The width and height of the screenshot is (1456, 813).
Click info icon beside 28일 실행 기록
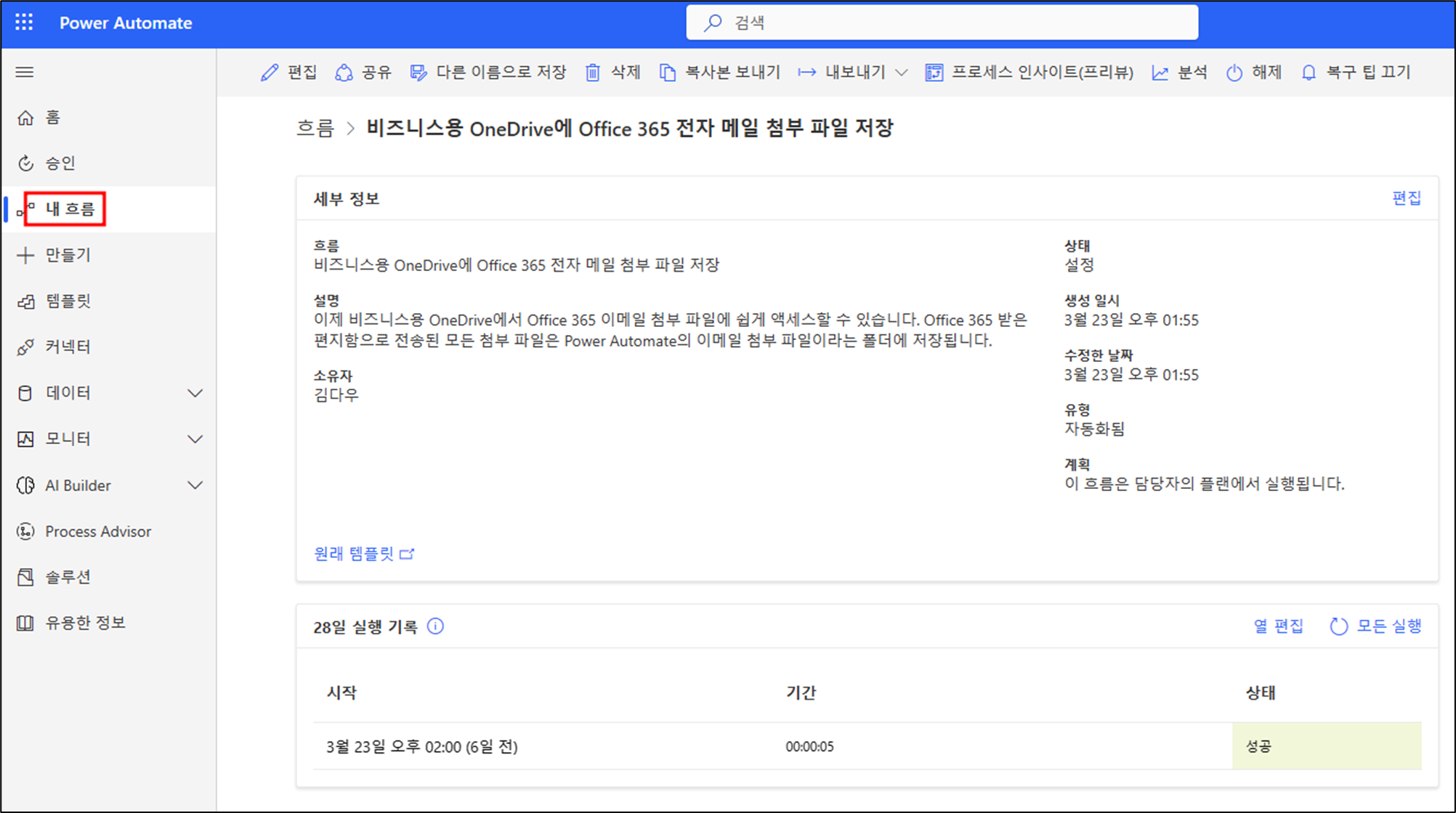pos(435,626)
